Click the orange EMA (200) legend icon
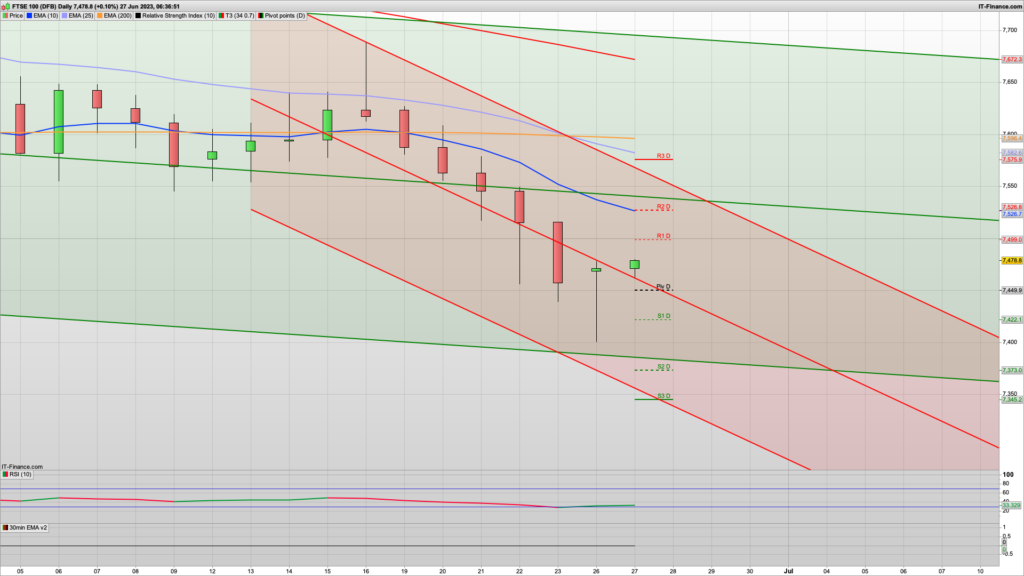The width and height of the screenshot is (1024, 576). point(100,15)
